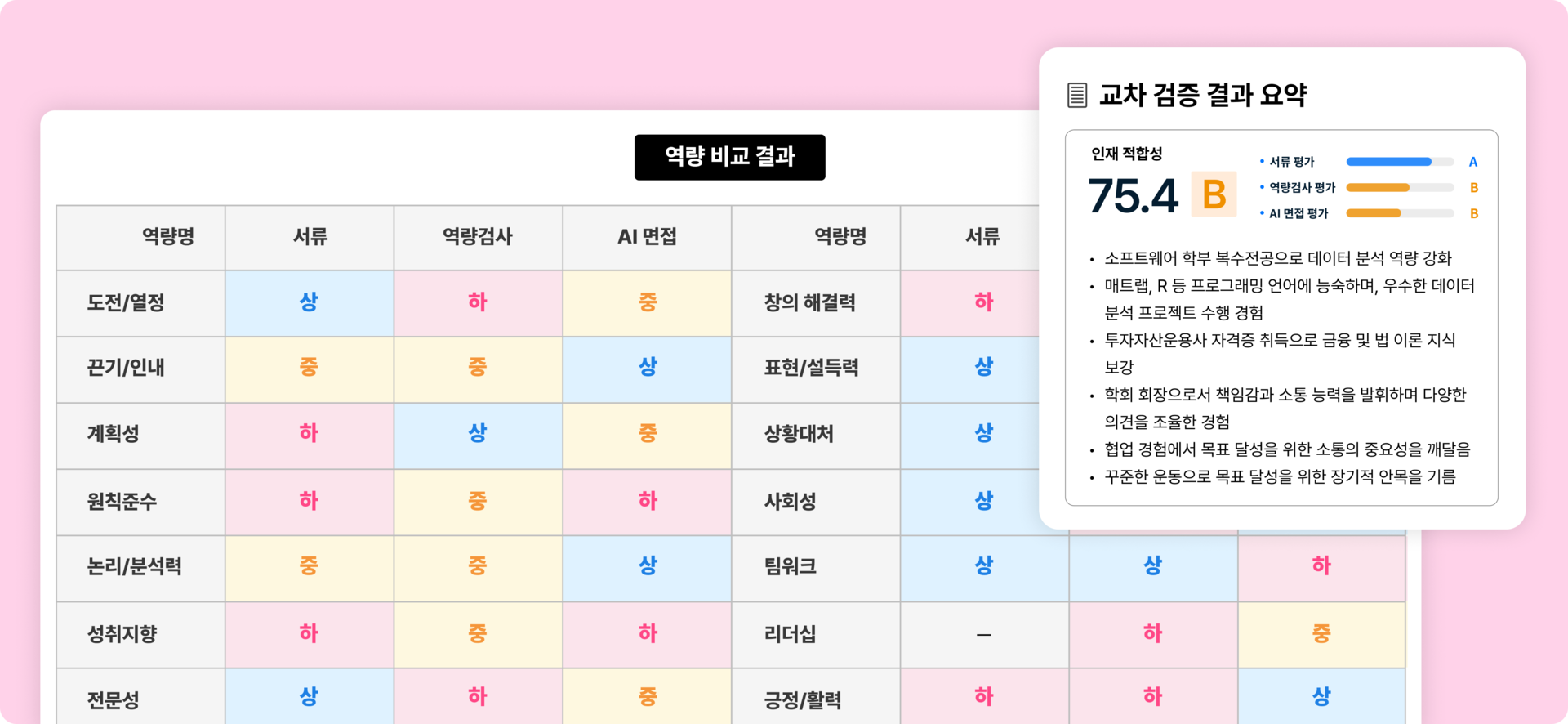
Task: Click the AI 면접 평가 progress bar
Action: 1399,213
